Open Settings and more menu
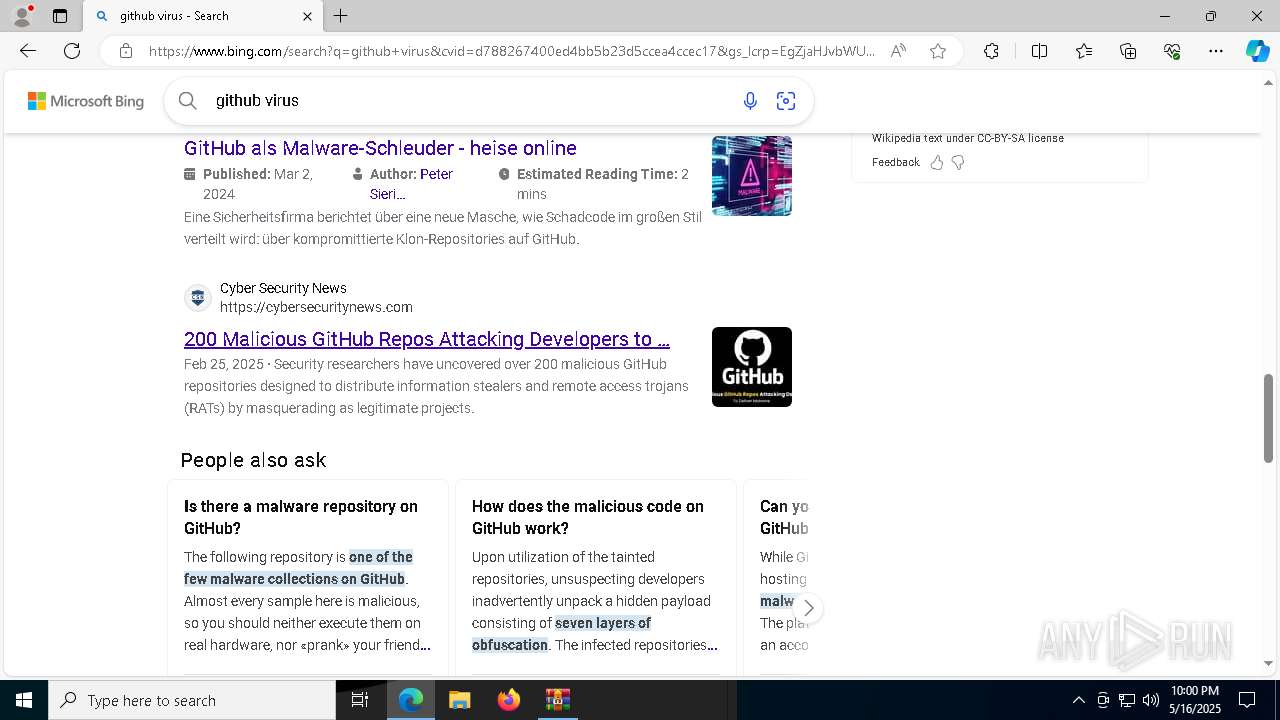 pyautogui.click(x=1216, y=51)
